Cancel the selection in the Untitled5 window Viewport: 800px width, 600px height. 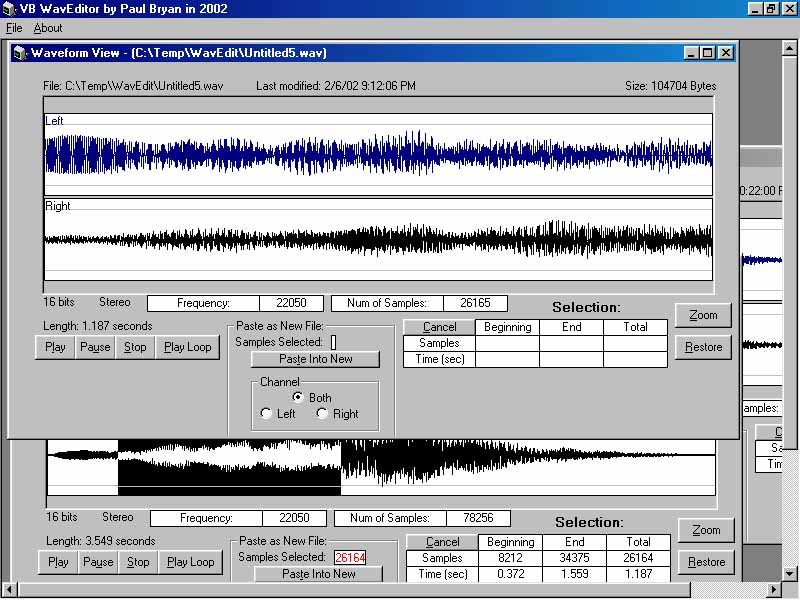439,327
